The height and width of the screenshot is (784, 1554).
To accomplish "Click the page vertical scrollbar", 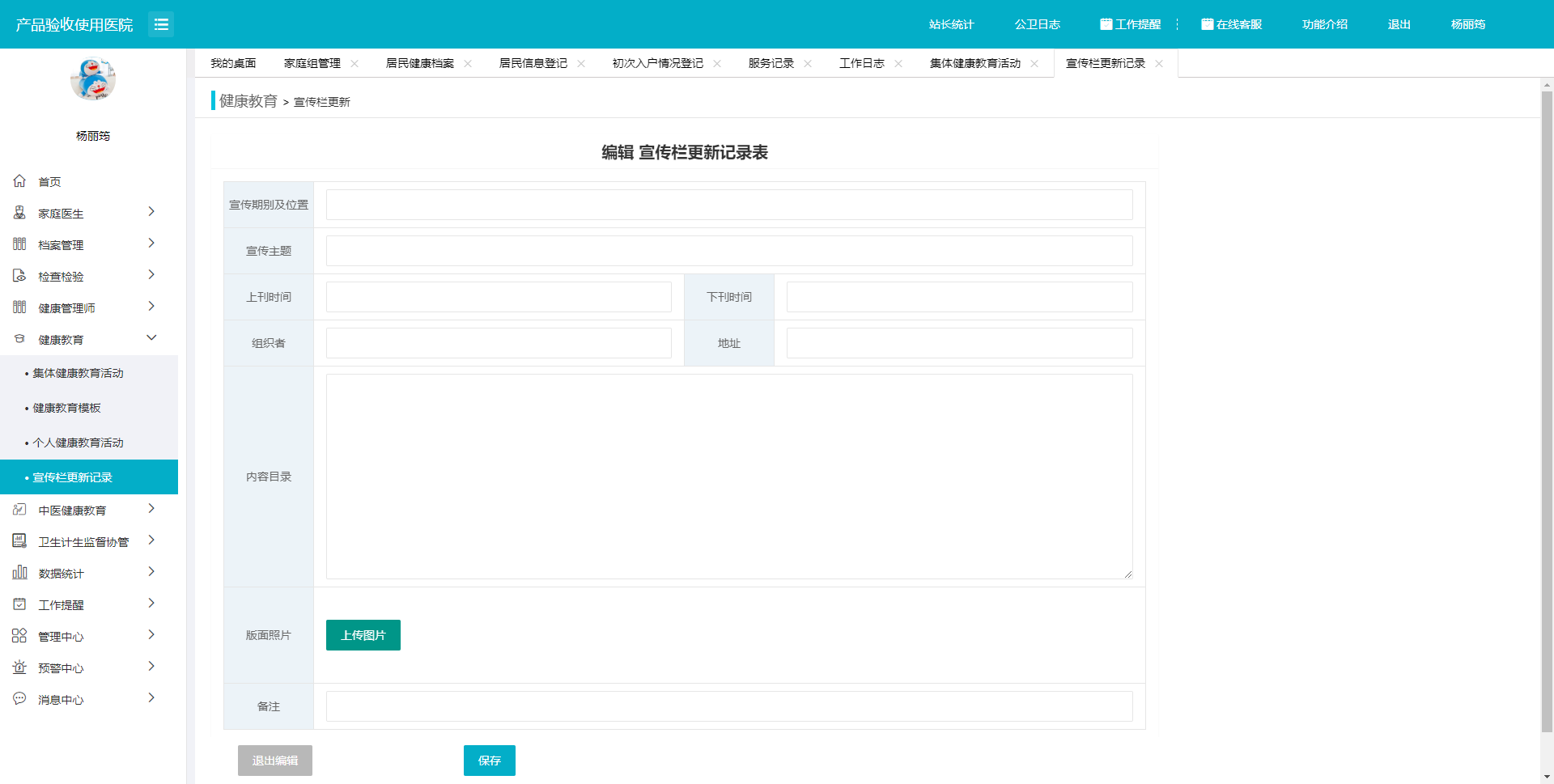I will [x=1547, y=405].
